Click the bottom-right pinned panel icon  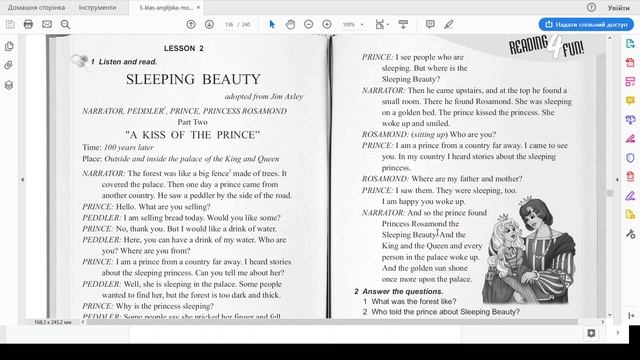(591, 333)
